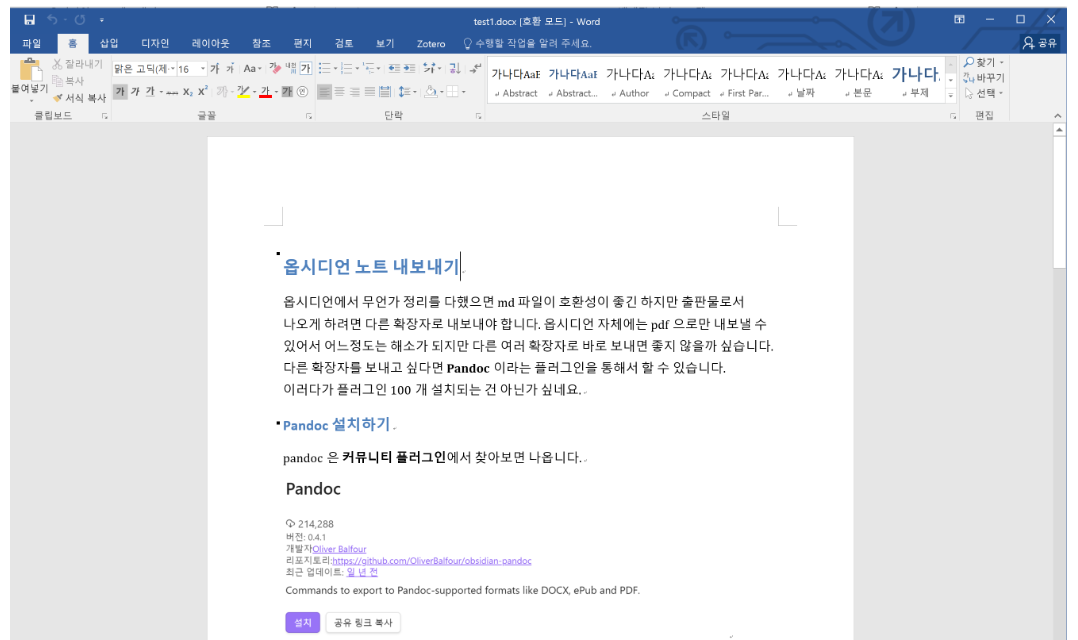Click the character border icon
The image size is (1078, 640).
(305, 68)
